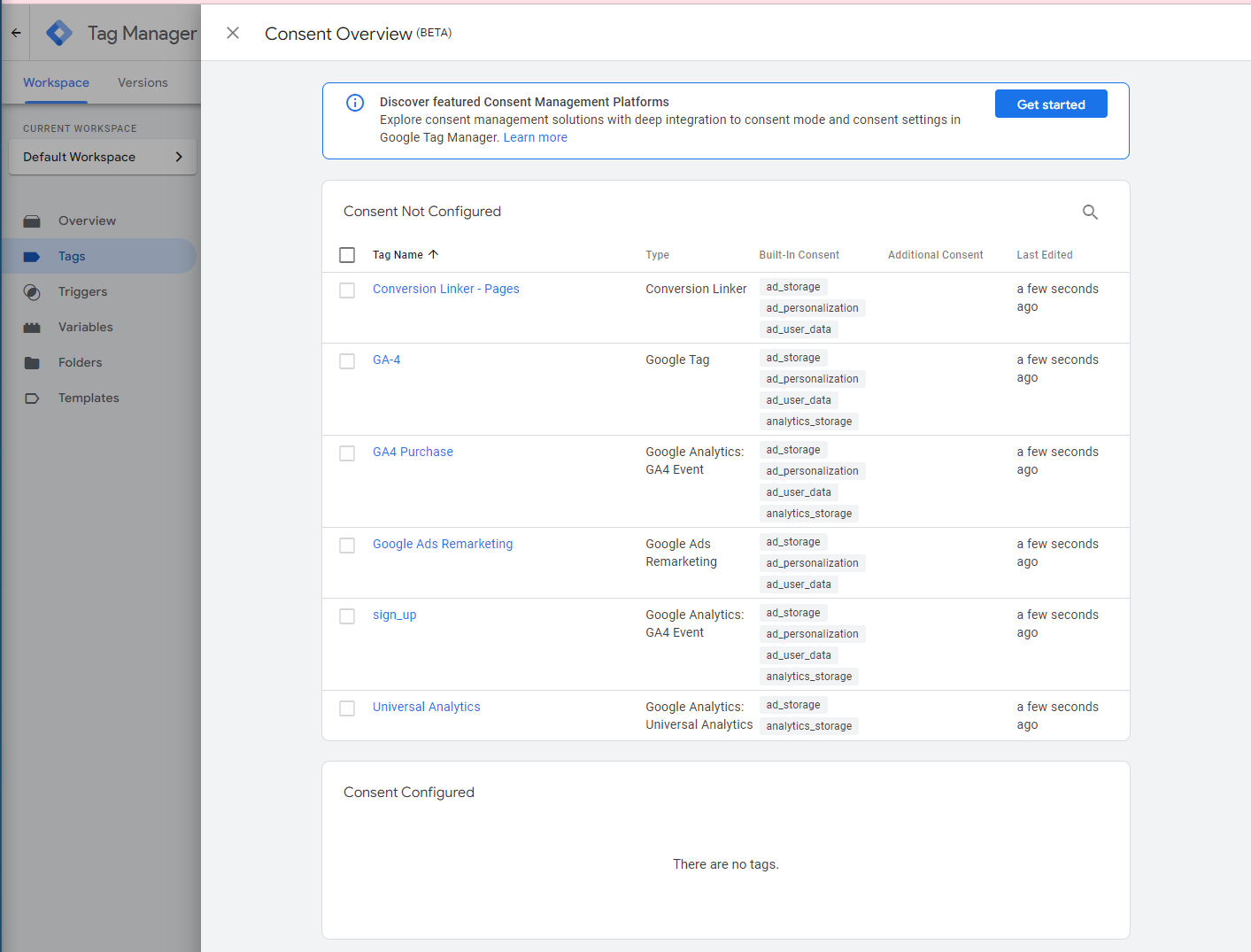Click ad_user_data chip in GA-4 row
Viewport: 1251px width, 952px height.
(x=799, y=400)
